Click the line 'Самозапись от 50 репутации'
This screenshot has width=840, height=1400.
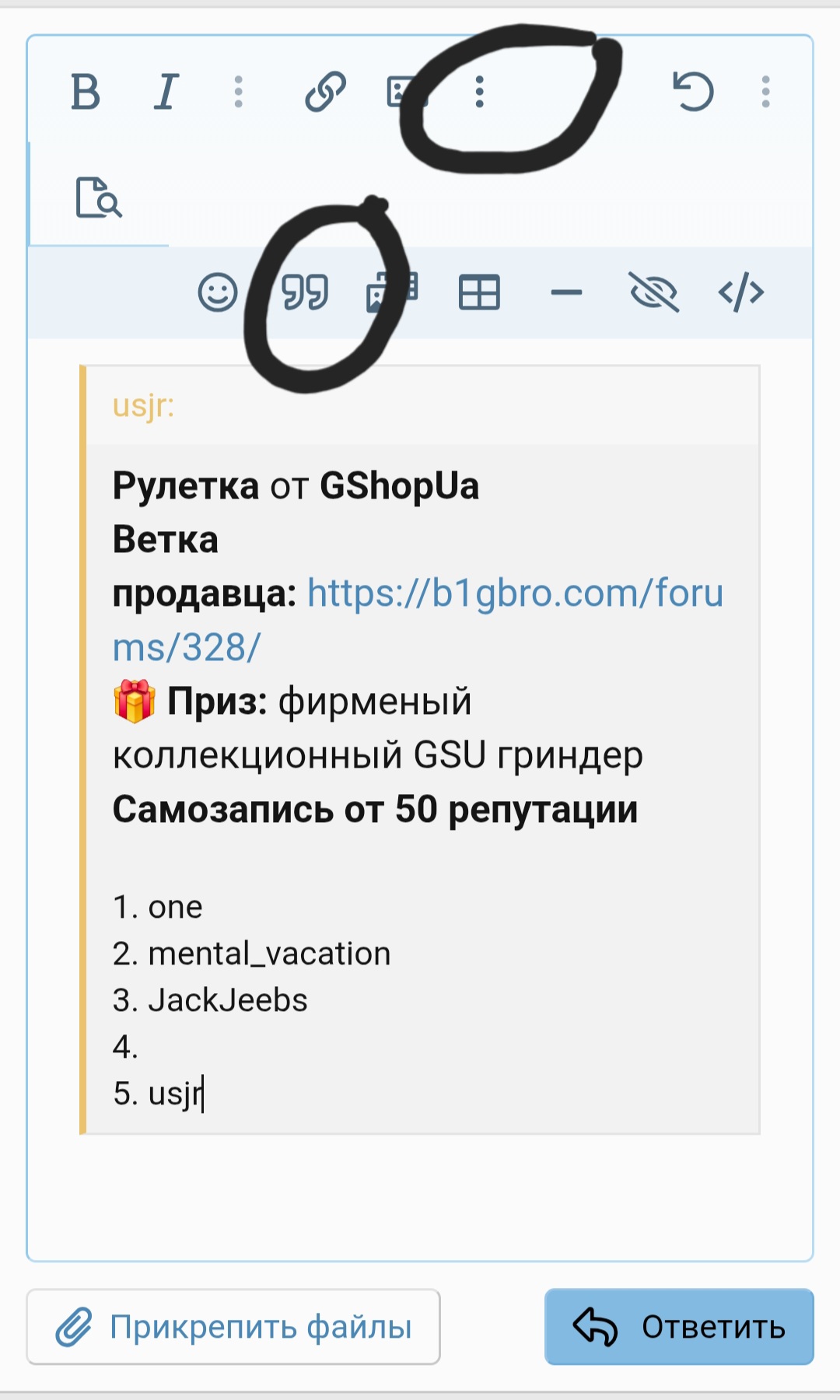[x=375, y=809]
